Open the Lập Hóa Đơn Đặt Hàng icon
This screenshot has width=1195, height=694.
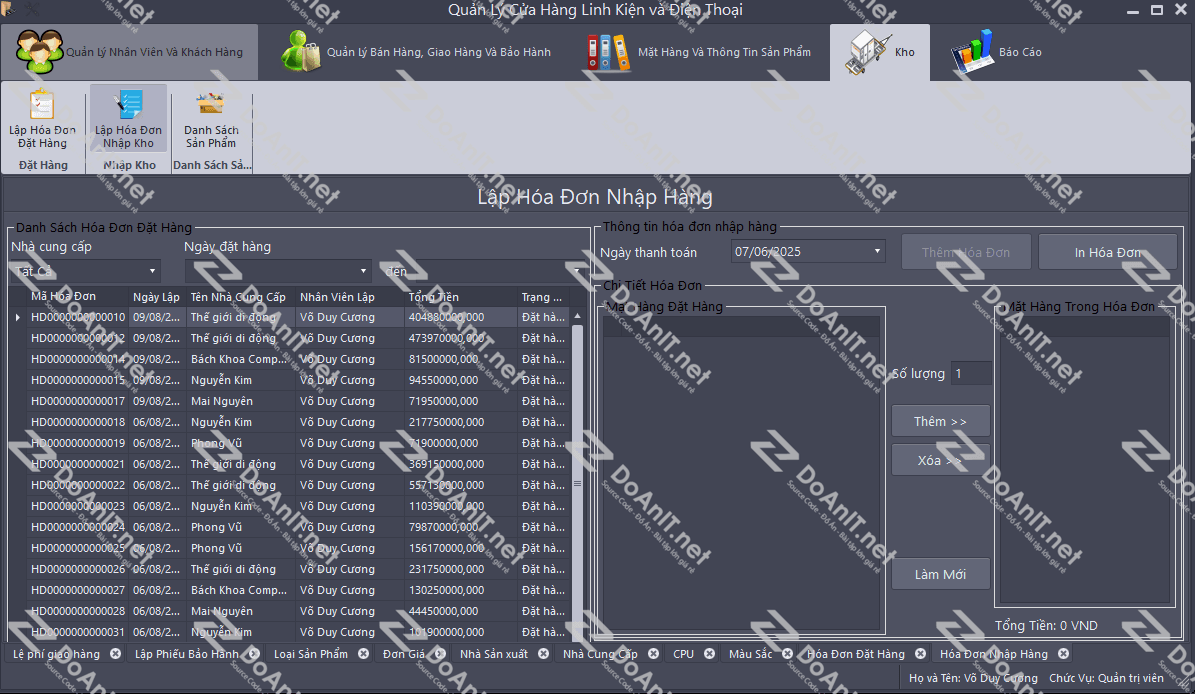(42, 106)
